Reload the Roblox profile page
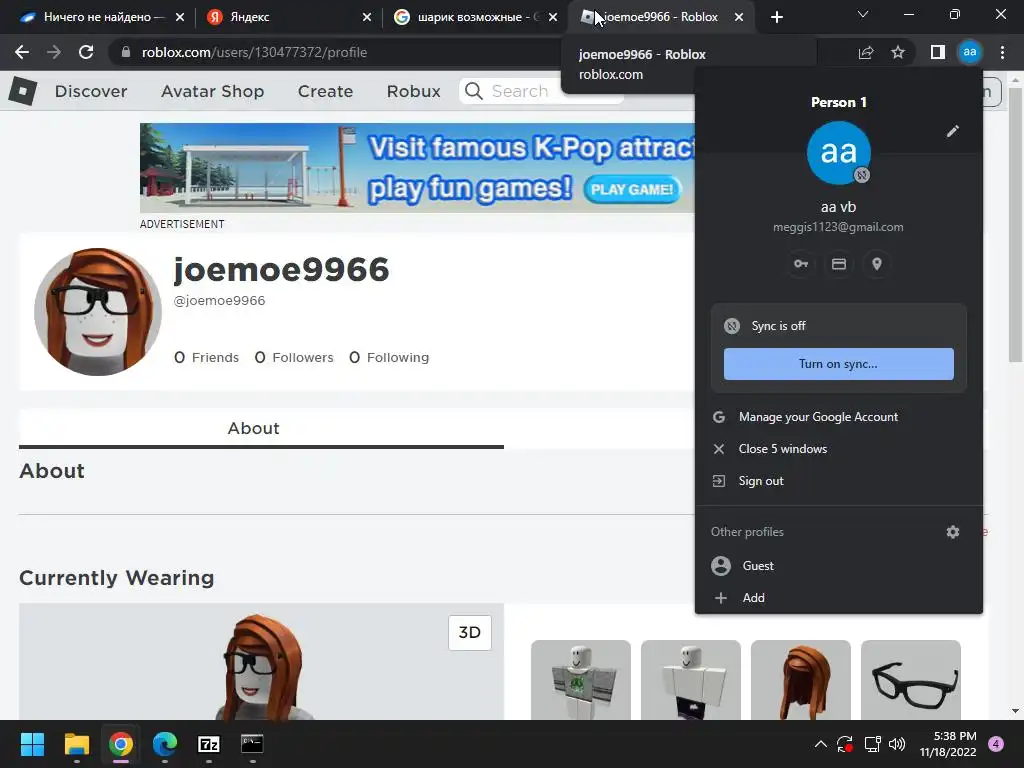Screen dimensions: 1024x768 point(86,52)
